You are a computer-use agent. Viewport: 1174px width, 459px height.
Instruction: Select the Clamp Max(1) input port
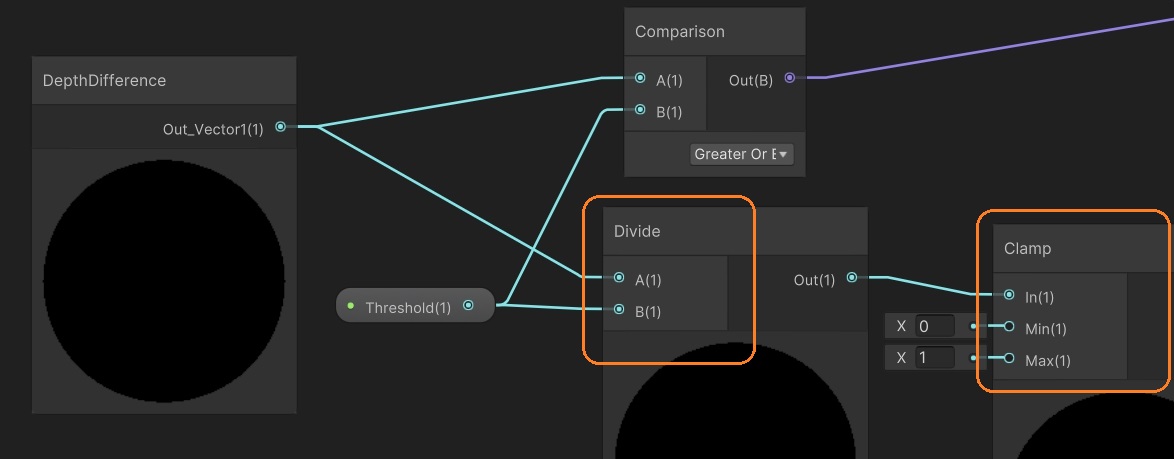[1009, 359]
